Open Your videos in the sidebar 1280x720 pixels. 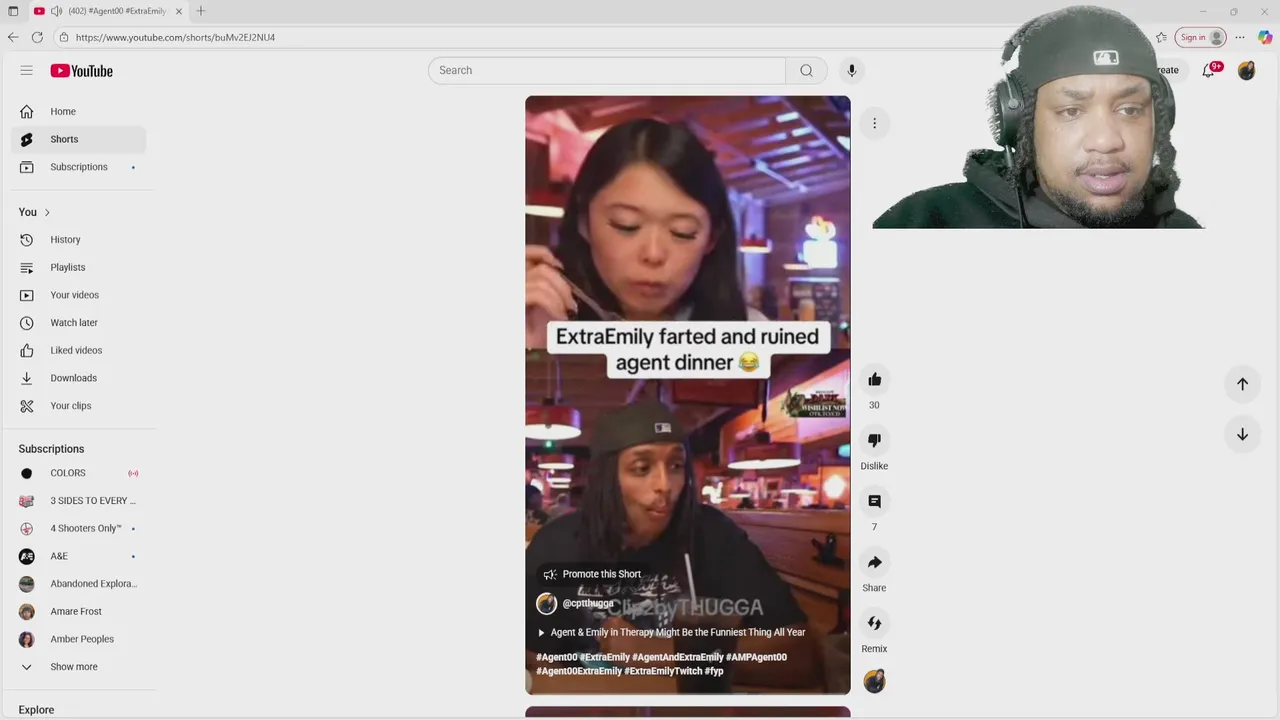point(78,295)
